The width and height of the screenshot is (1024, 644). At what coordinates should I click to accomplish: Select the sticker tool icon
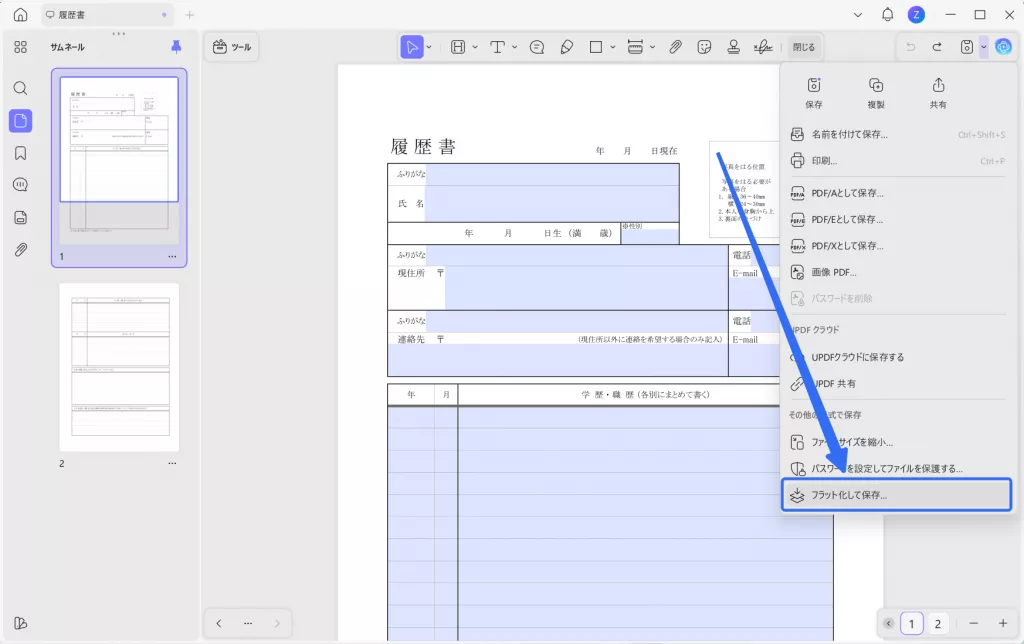[704, 47]
